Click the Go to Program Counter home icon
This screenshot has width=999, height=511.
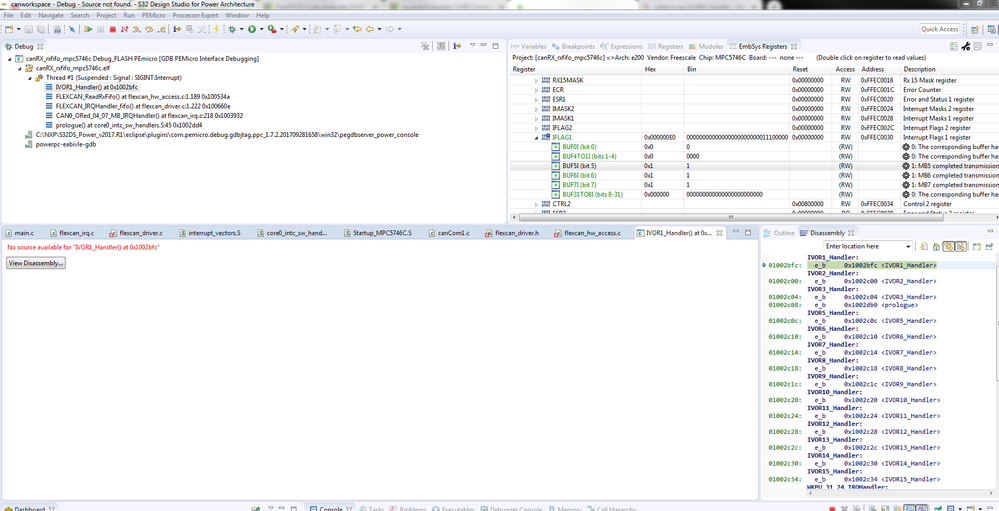click(x=937, y=246)
